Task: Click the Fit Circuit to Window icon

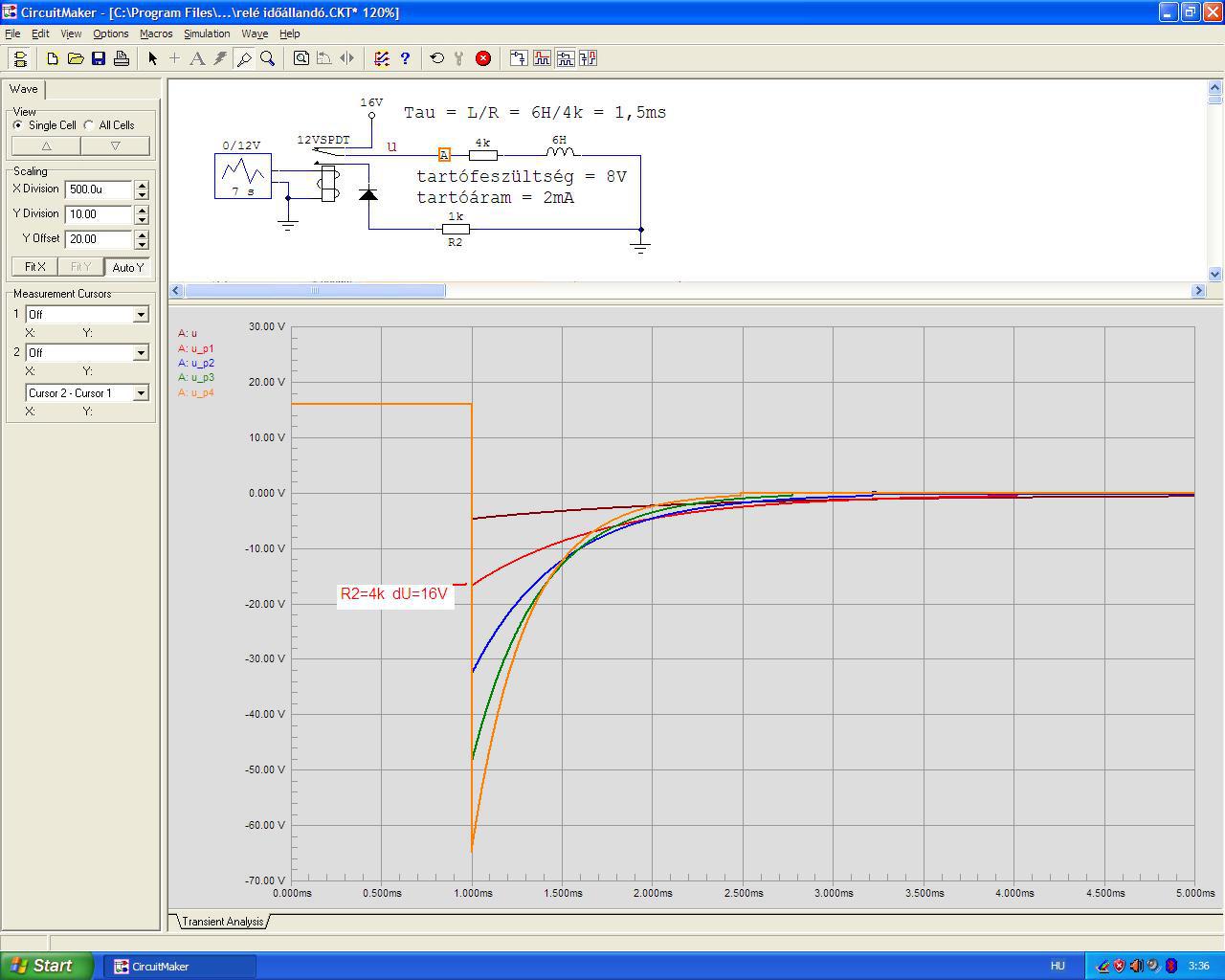Action: tap(301, 58)
